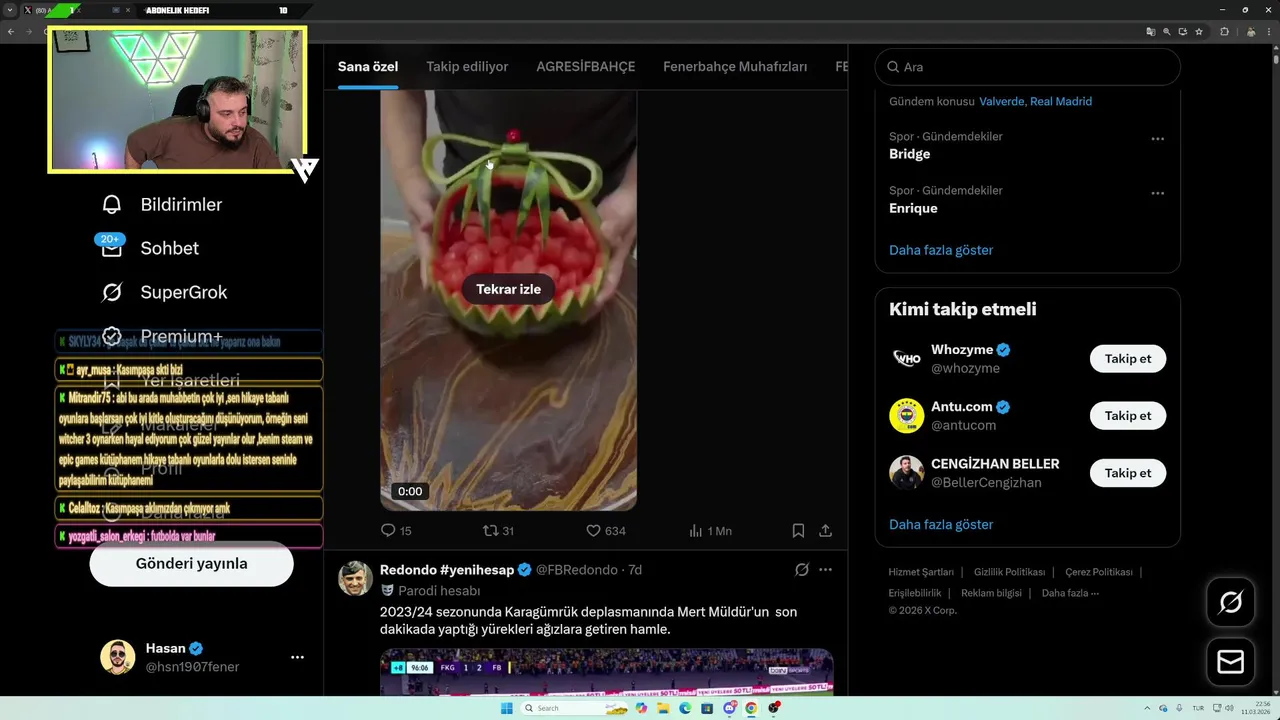Screen dimensions: 1280x720
Task: Expand Daha fazla footer menu
Action: (x=1070, y=593)
